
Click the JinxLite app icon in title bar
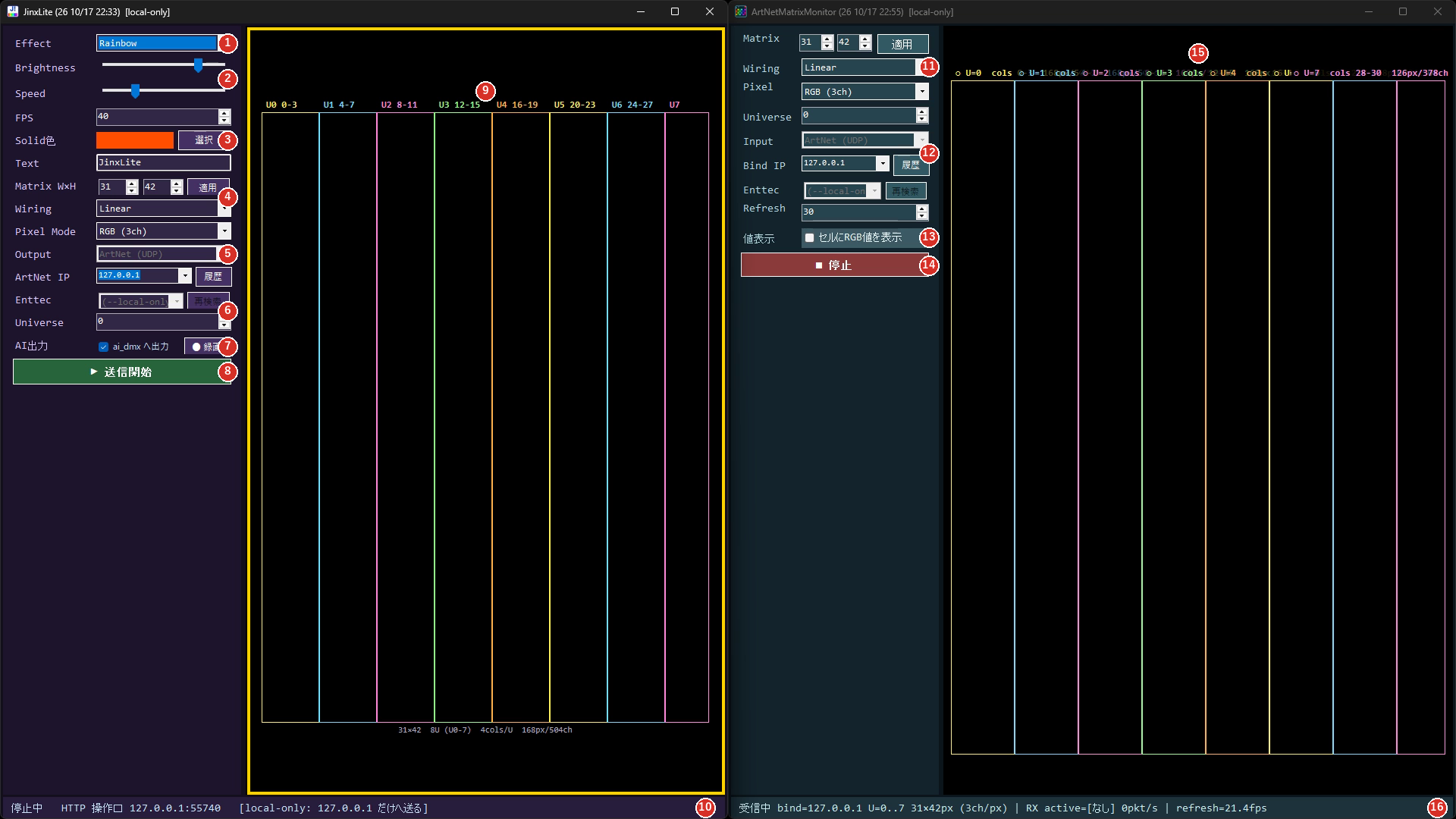[13, 11]
